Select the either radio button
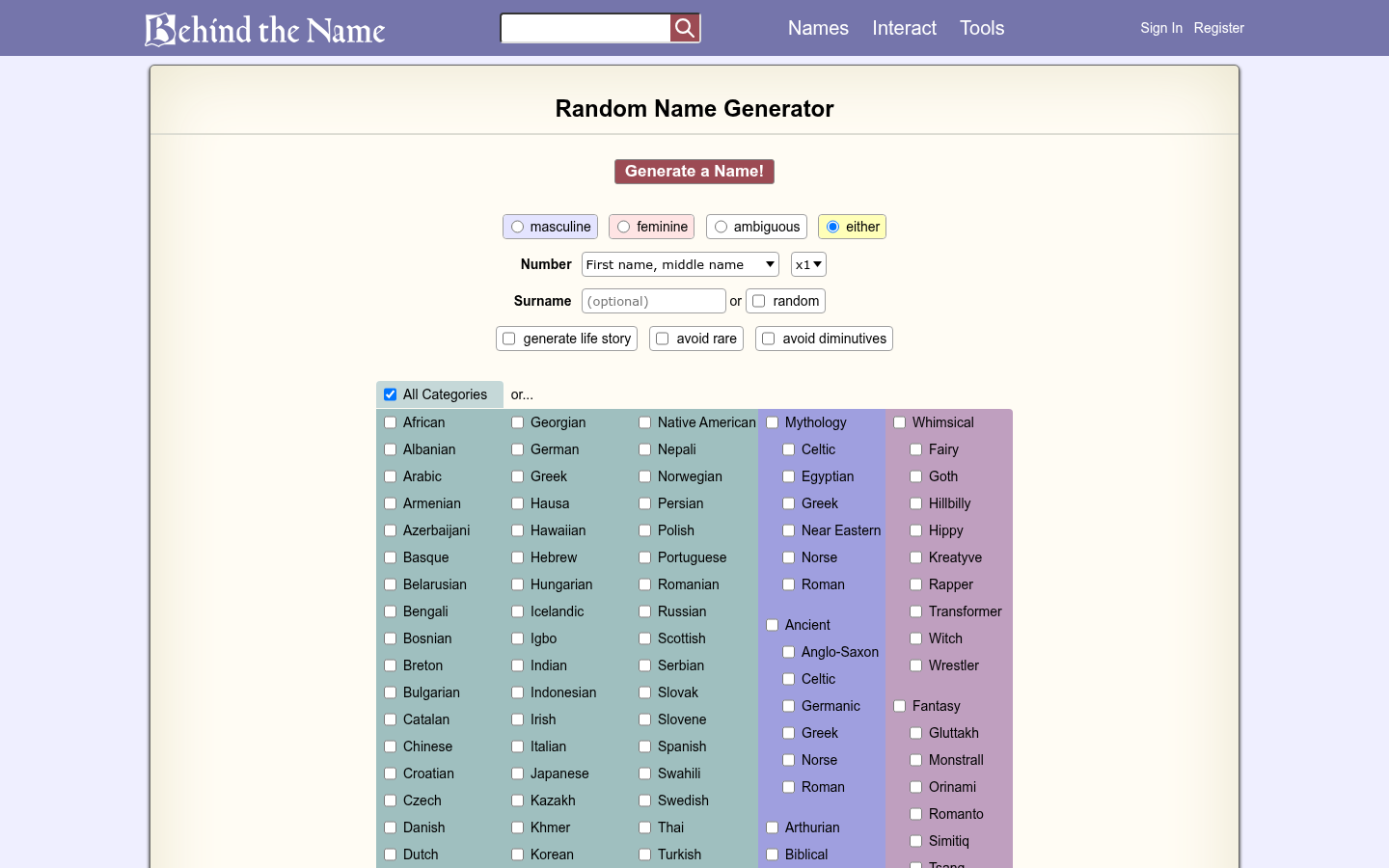Image resolution: width=1389 pixels, height=868 pixels. pyautogui.click(x=833, y=227)
